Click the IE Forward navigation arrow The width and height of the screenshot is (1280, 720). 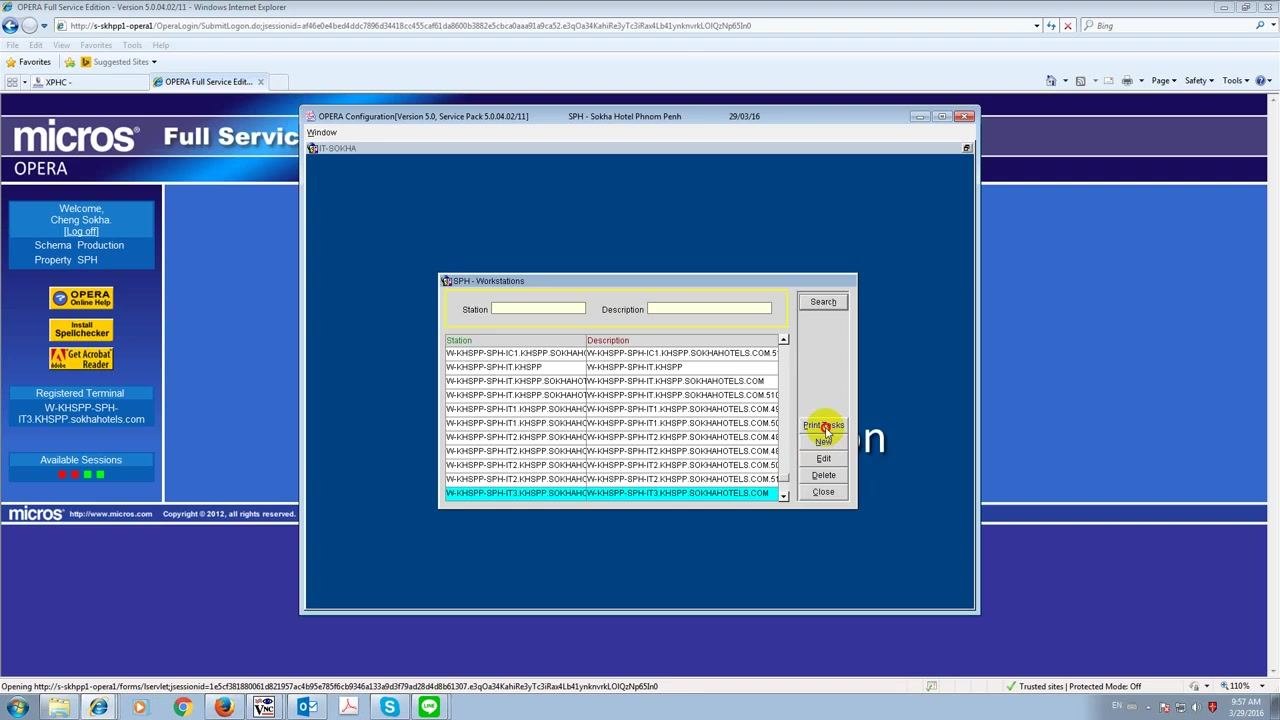coord(29,25)
